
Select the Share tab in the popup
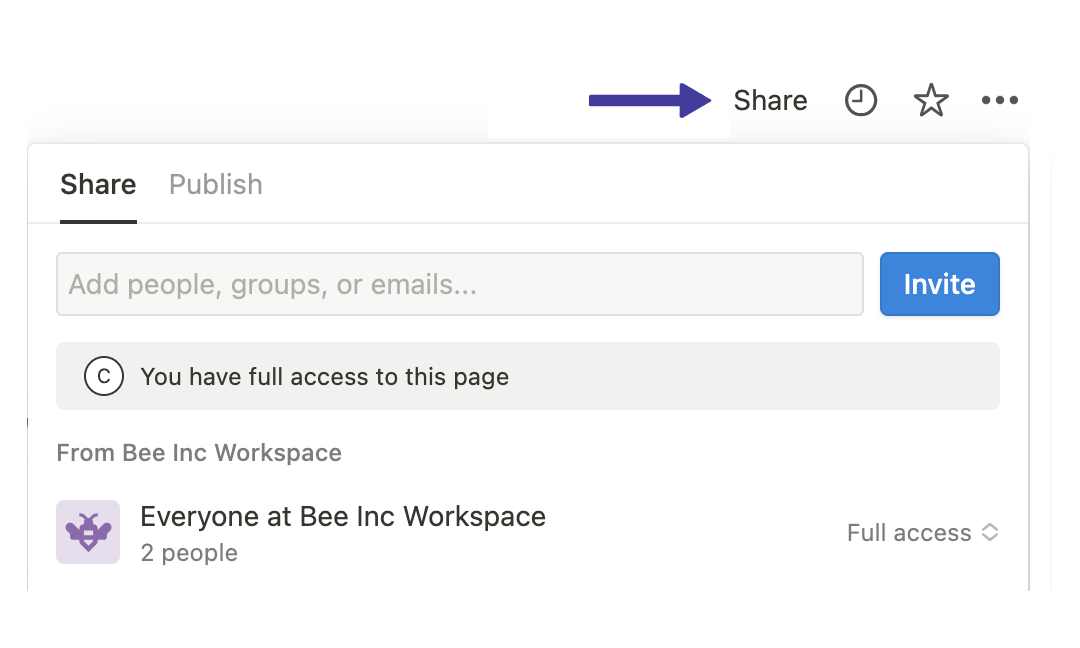[x=98, y=185]
